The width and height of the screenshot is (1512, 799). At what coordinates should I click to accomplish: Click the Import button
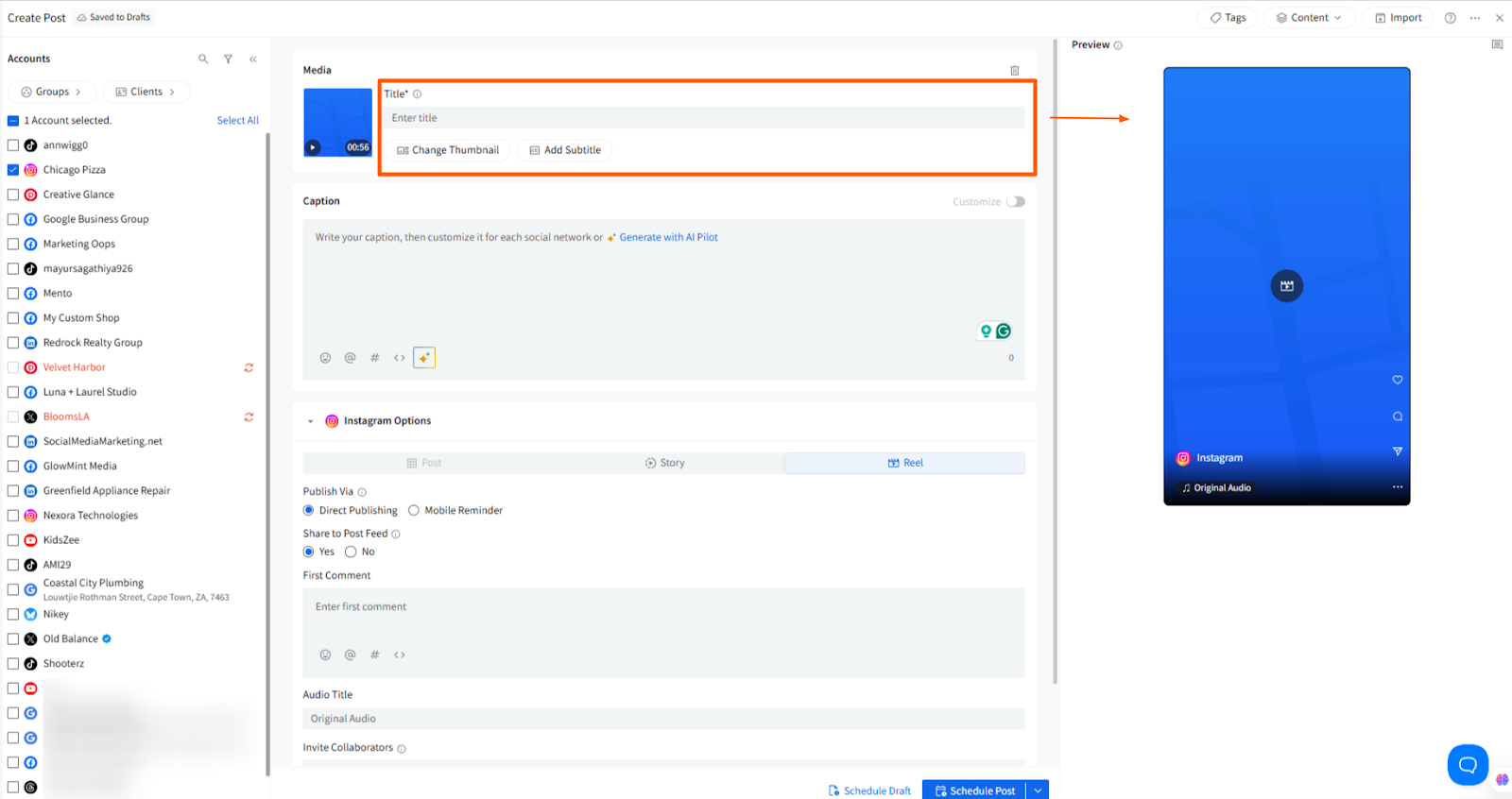(x=1399, y=18)
